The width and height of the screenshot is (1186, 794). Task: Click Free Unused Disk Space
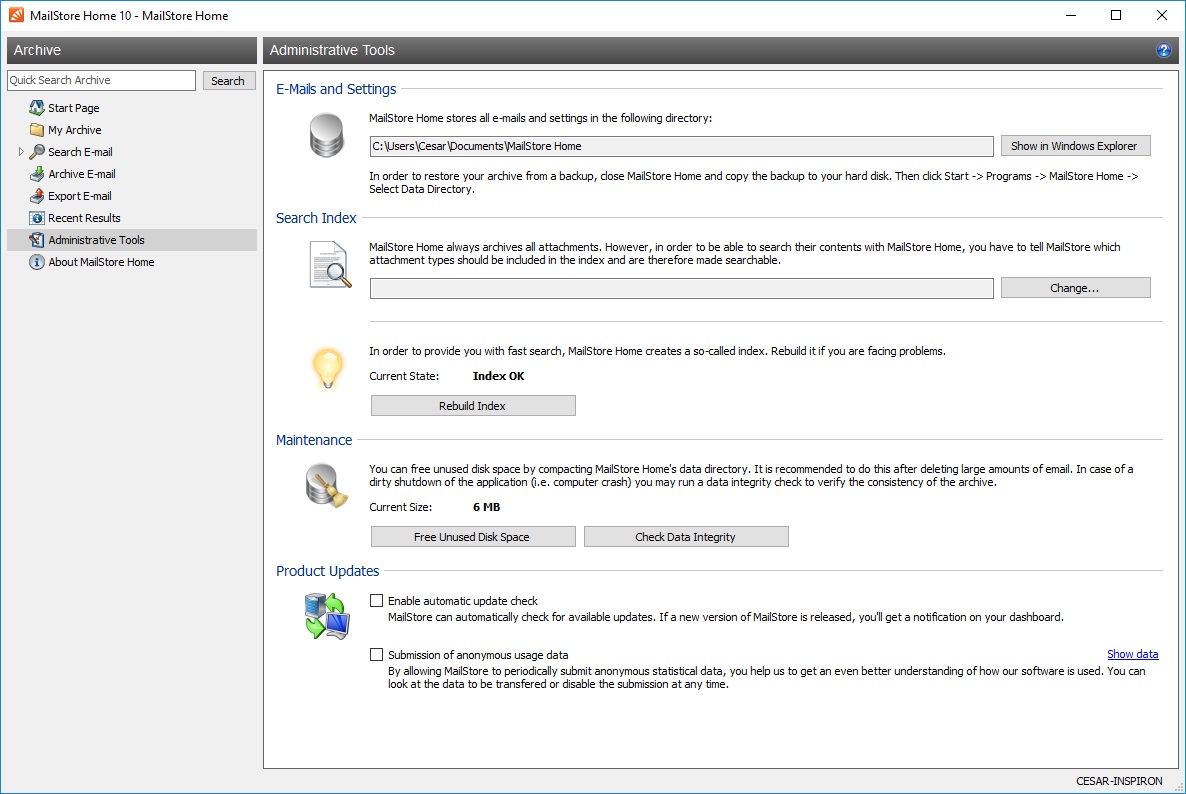(x=472, y=536)
